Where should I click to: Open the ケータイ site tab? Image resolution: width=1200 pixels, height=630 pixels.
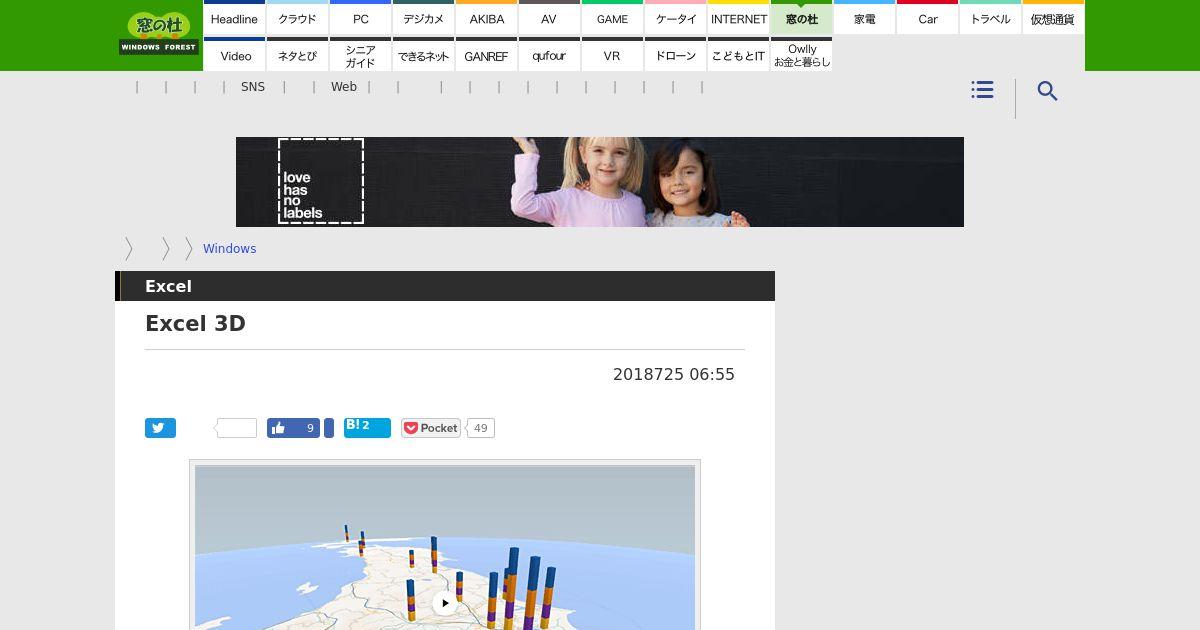pyautogui.click(x=675, y=18)
